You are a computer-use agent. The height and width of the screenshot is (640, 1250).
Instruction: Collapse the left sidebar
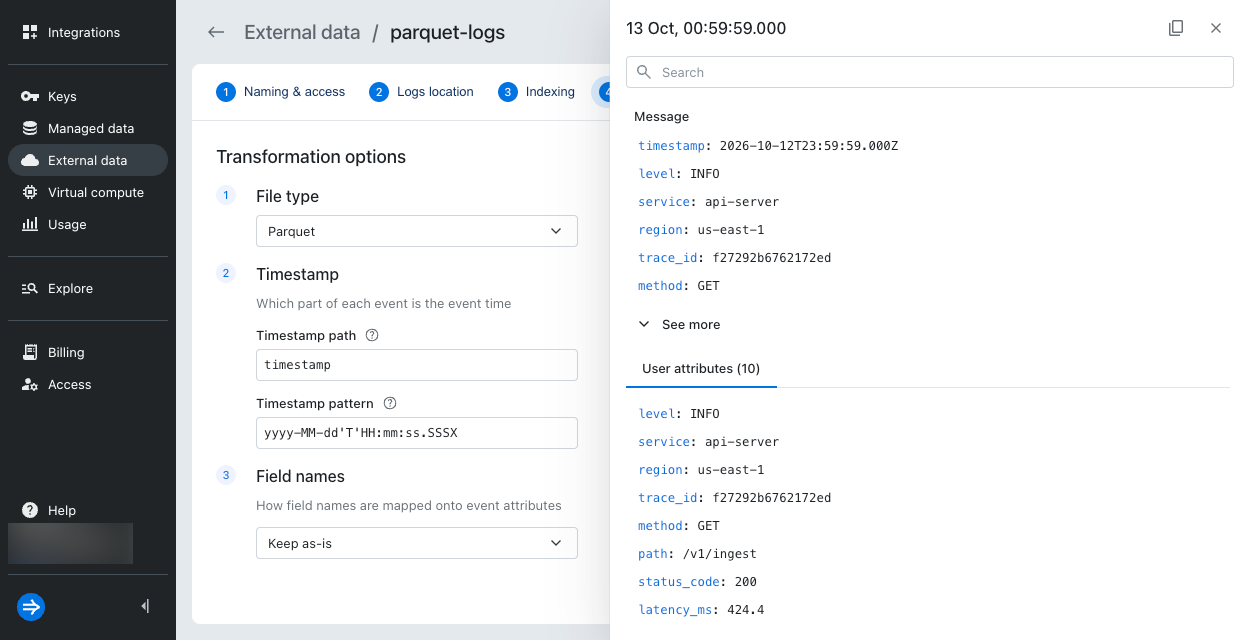click(146, 606)
